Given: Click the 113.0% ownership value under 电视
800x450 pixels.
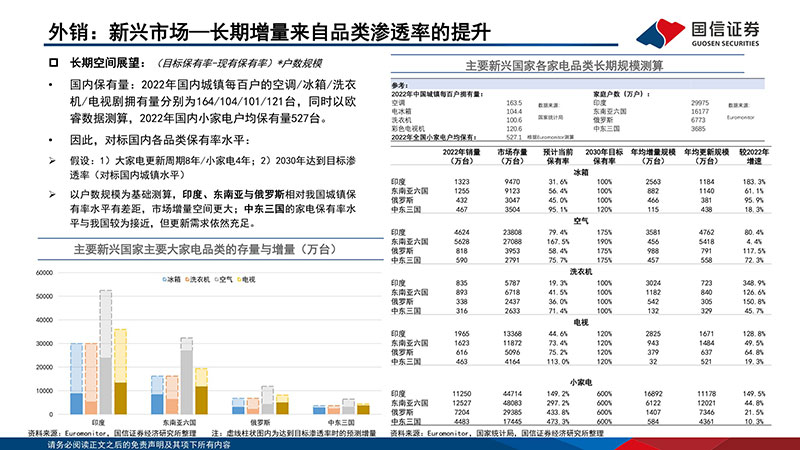Looking at the screenshot, I should tap(558, 361).
